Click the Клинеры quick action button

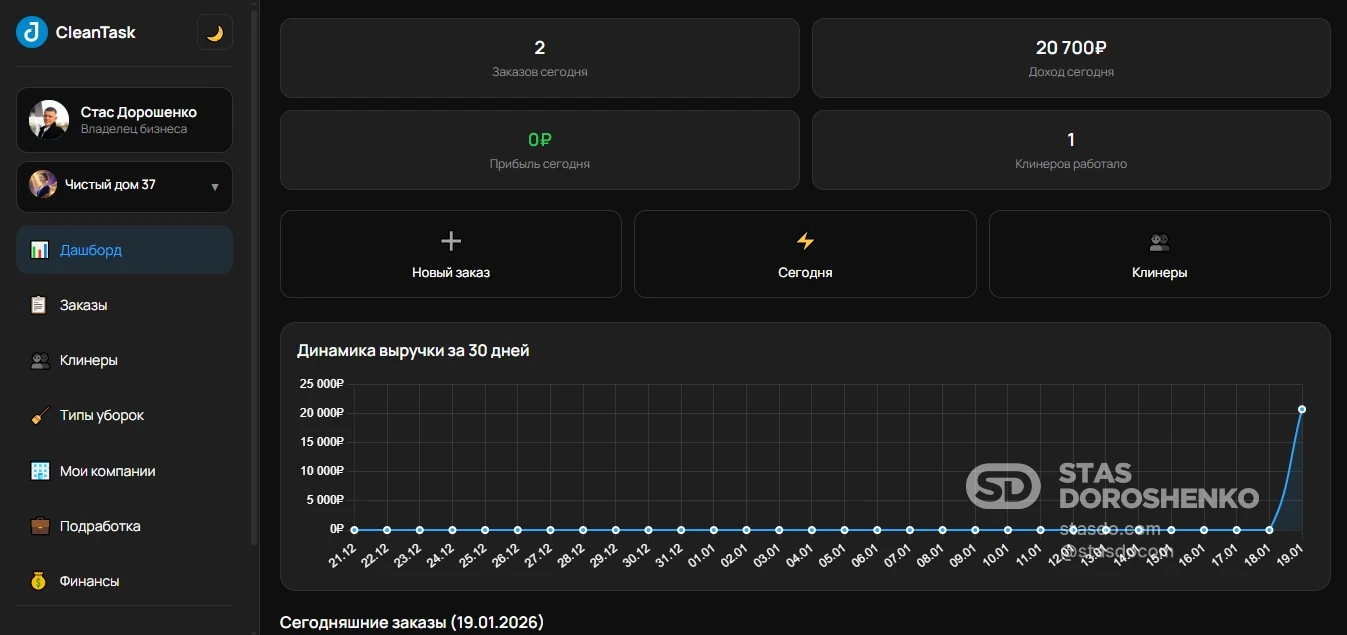[1159, 253]
